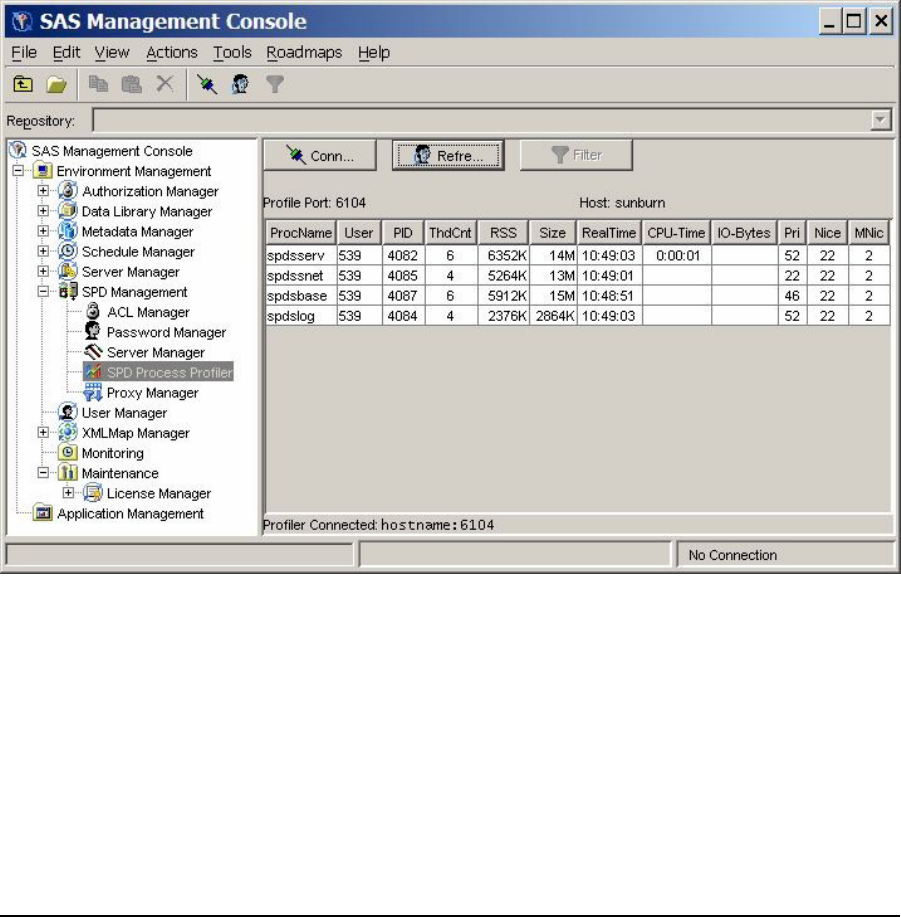Expand the License Manager node

point(68,493)
